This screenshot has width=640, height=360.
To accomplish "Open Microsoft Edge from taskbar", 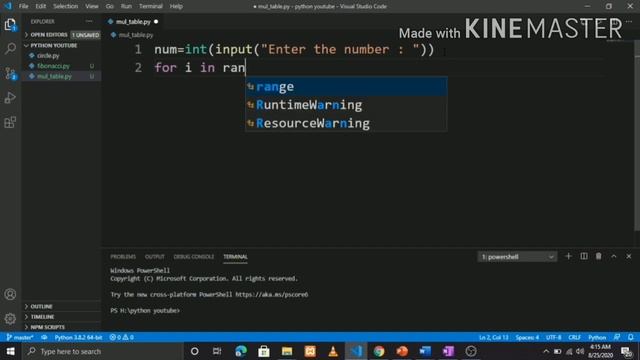I will pos(241,351).
